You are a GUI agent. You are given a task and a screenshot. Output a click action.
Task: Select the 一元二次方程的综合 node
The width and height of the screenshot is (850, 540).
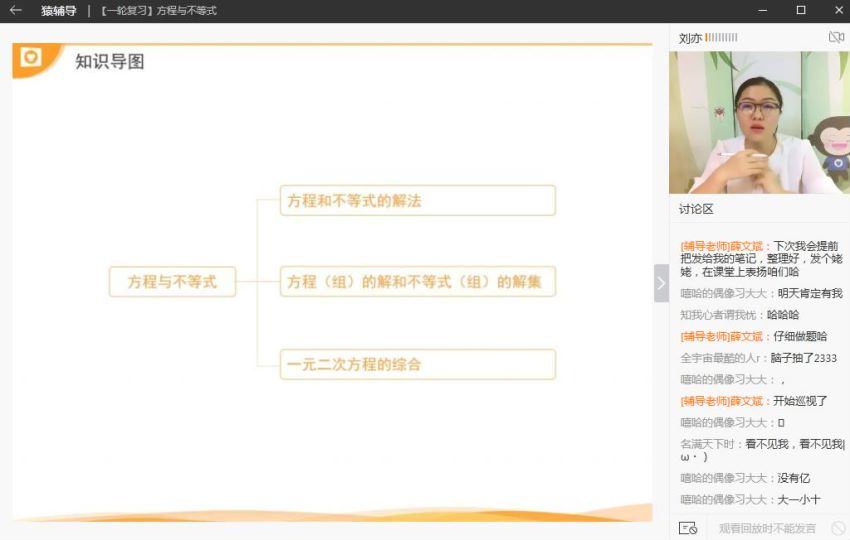point(418,364)
